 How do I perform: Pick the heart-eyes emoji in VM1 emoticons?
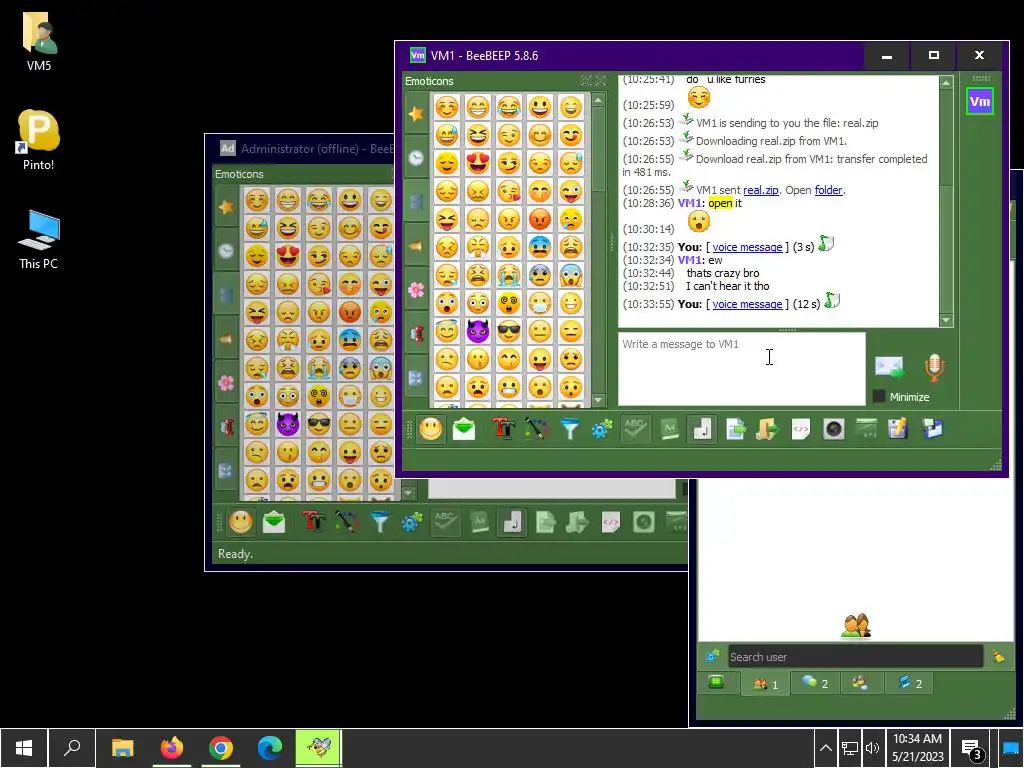click(478, 163)
